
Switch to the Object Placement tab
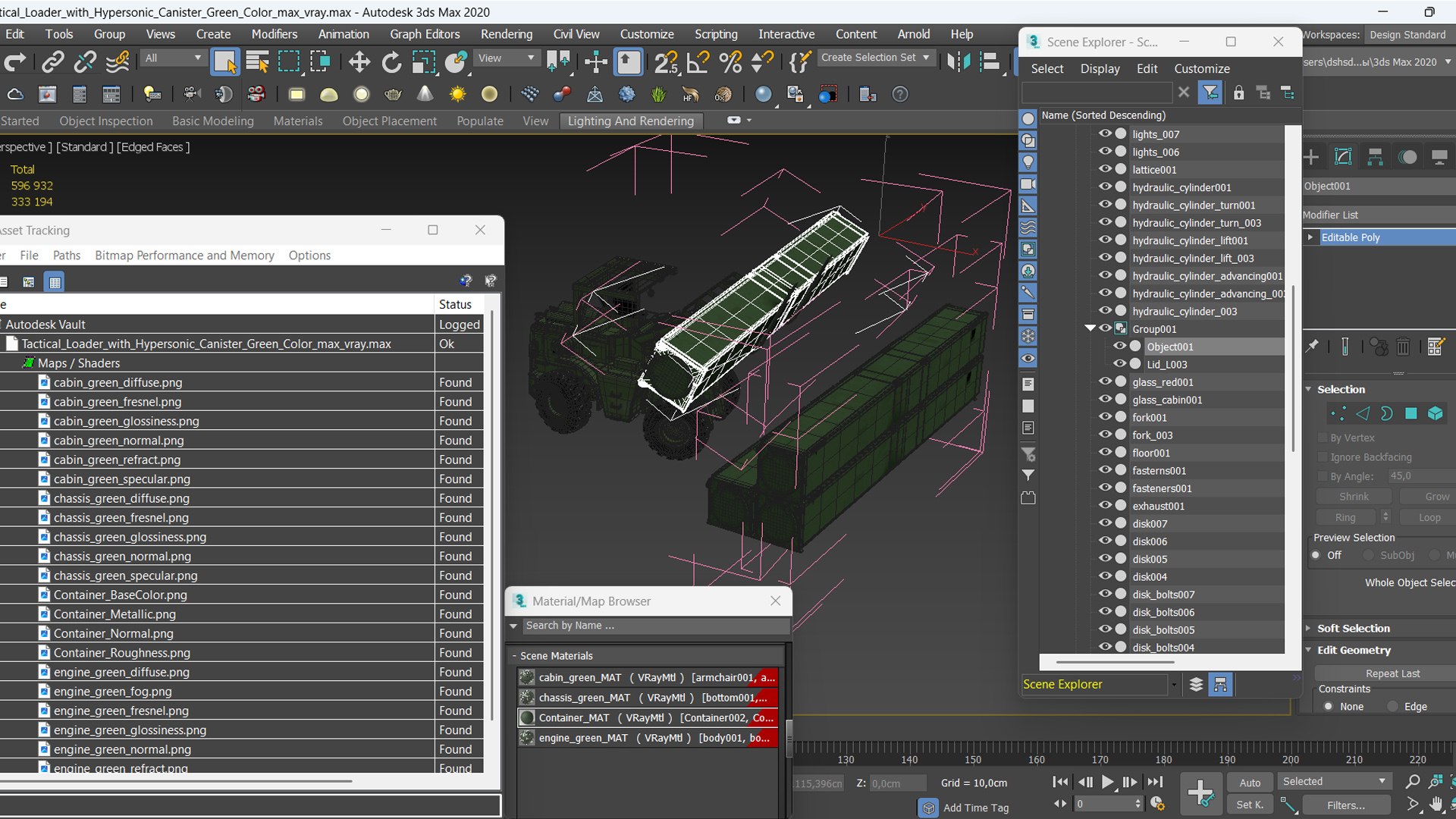[389, 121]
